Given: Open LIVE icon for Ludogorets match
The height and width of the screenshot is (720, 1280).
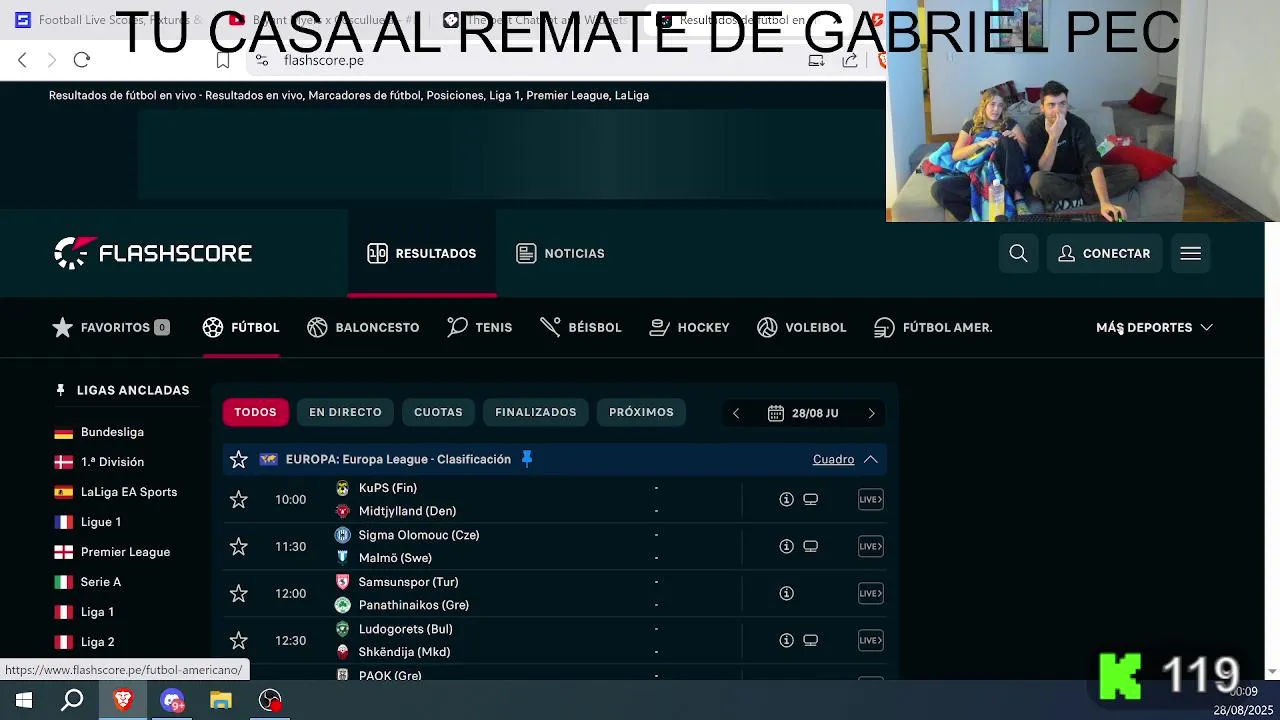Looking at the screenshot, I should coord(870,640).
